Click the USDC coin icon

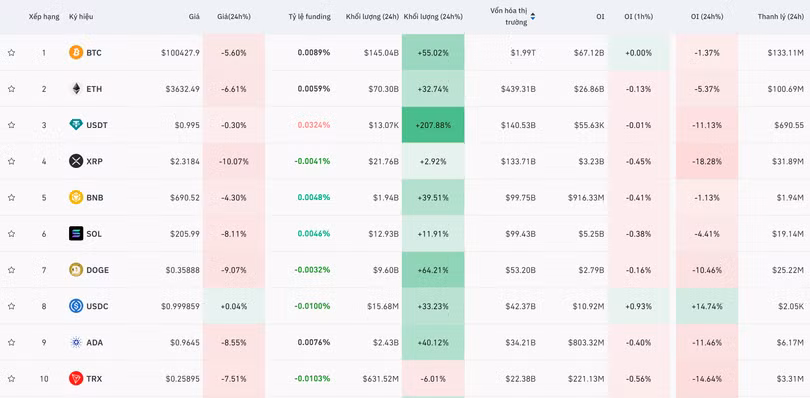(x=76, y=305)
